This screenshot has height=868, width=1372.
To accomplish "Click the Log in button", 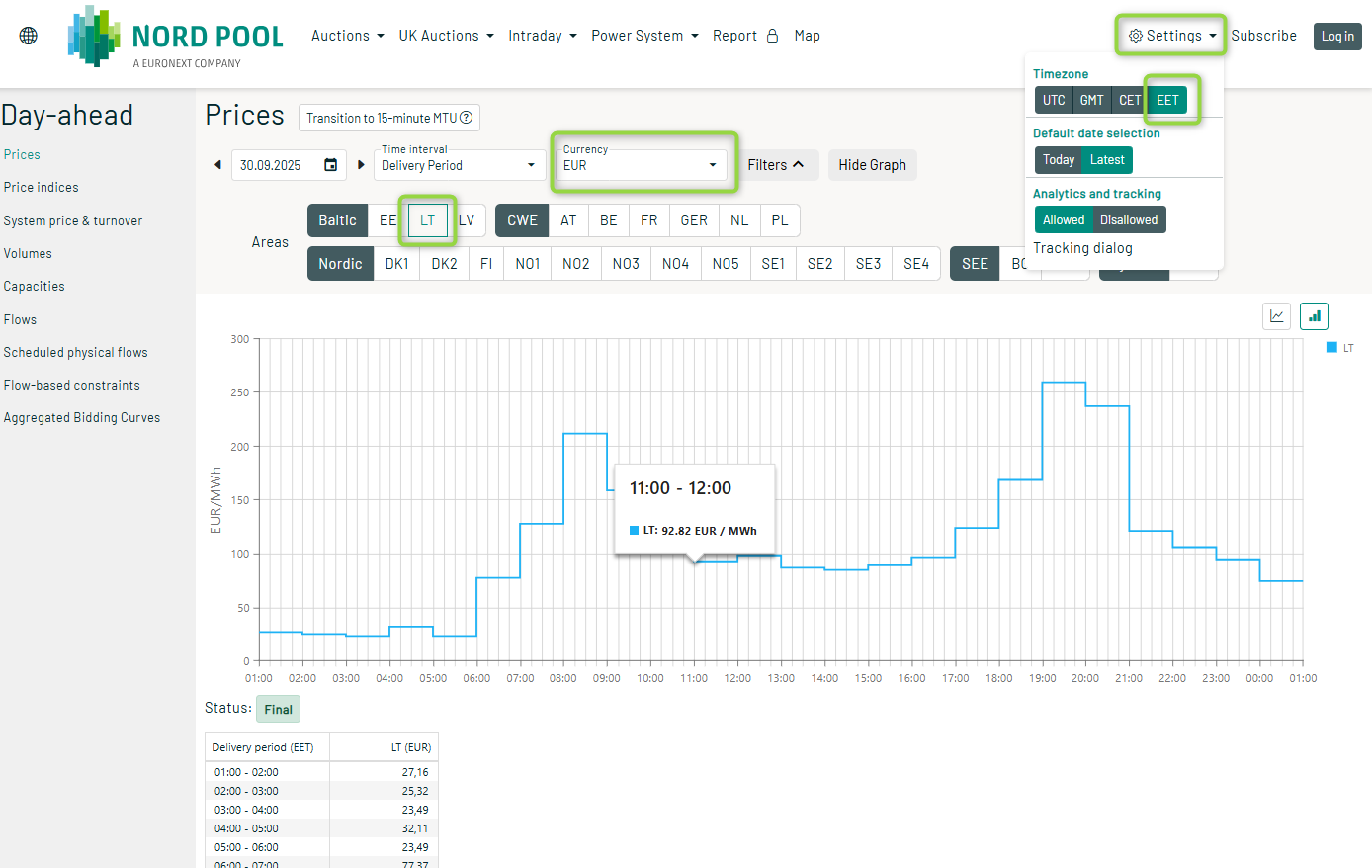I will [1337, 37].
